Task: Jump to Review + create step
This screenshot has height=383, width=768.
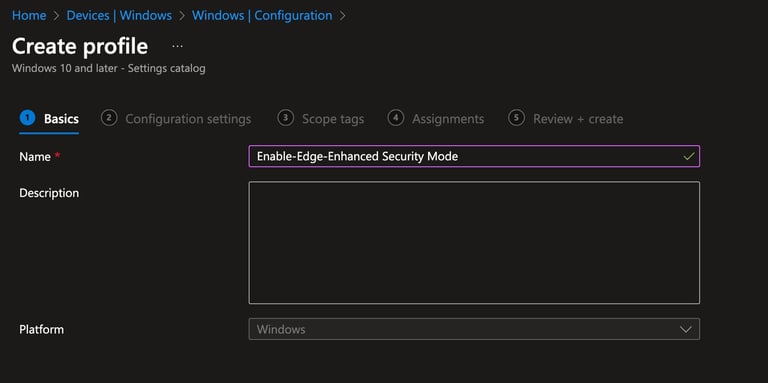Action: coord(566,119)
